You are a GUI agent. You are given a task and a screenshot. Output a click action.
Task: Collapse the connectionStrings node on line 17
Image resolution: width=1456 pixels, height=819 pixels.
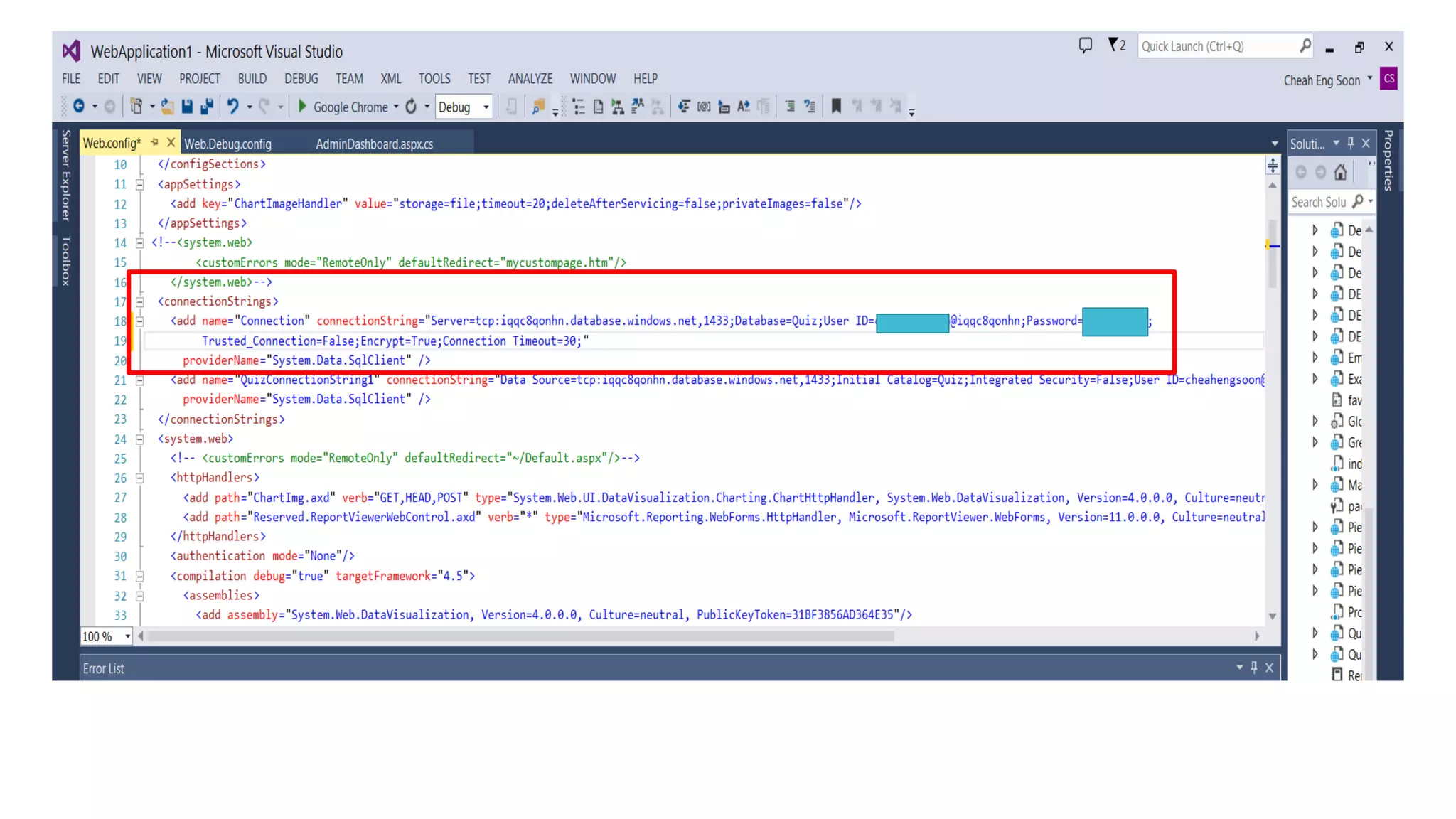pyautogui.click(x=140, y=302)
